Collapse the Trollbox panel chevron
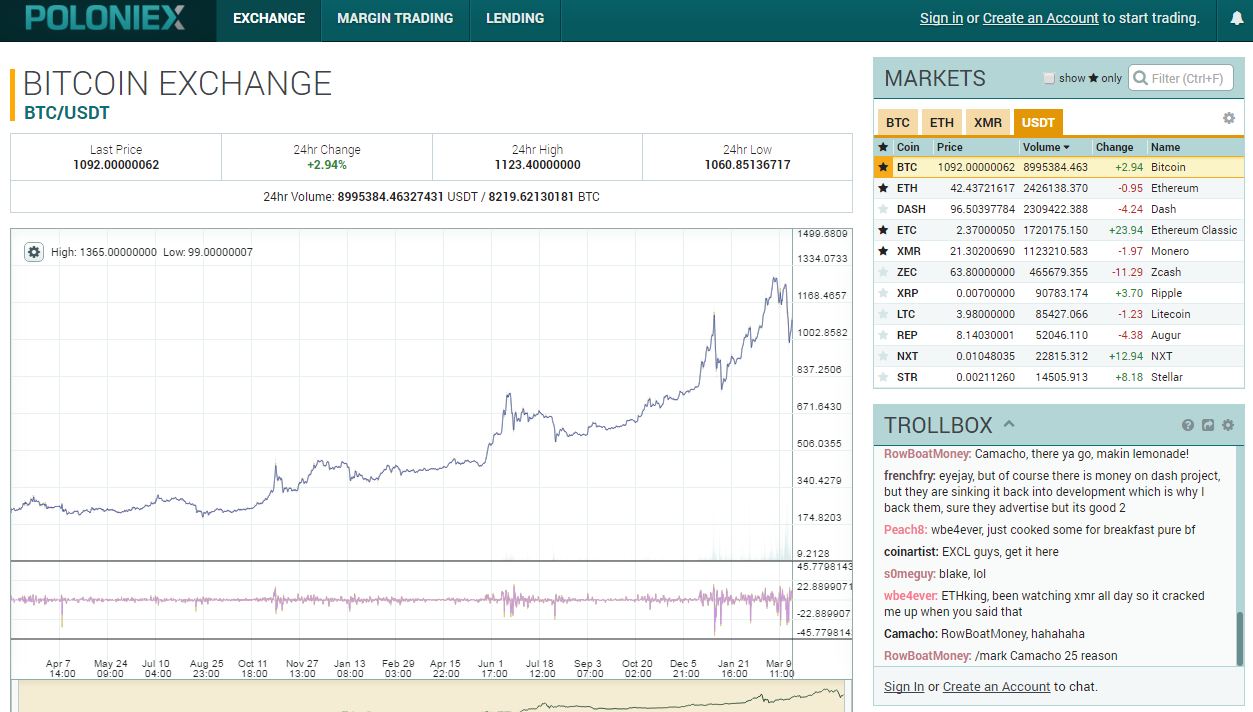 click(x=1009, y=424)
